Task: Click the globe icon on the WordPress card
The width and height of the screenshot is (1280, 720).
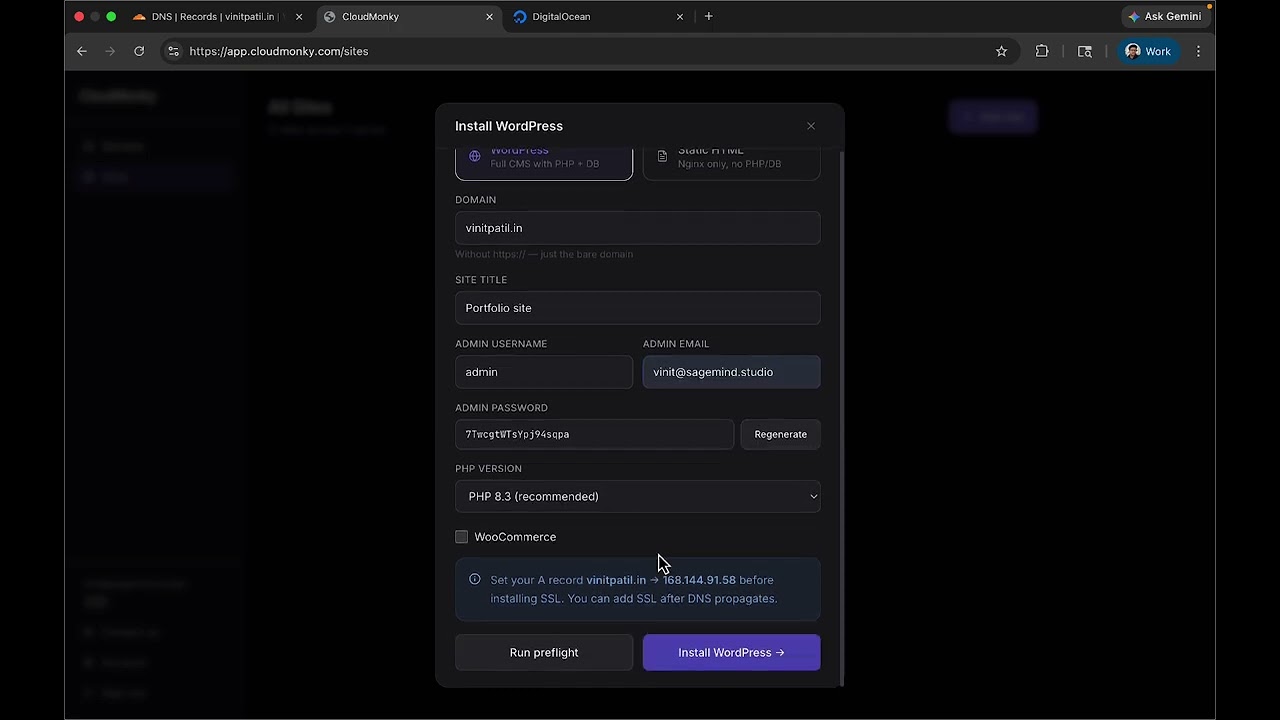Action: pyautogui.click(x=475, y=156)
